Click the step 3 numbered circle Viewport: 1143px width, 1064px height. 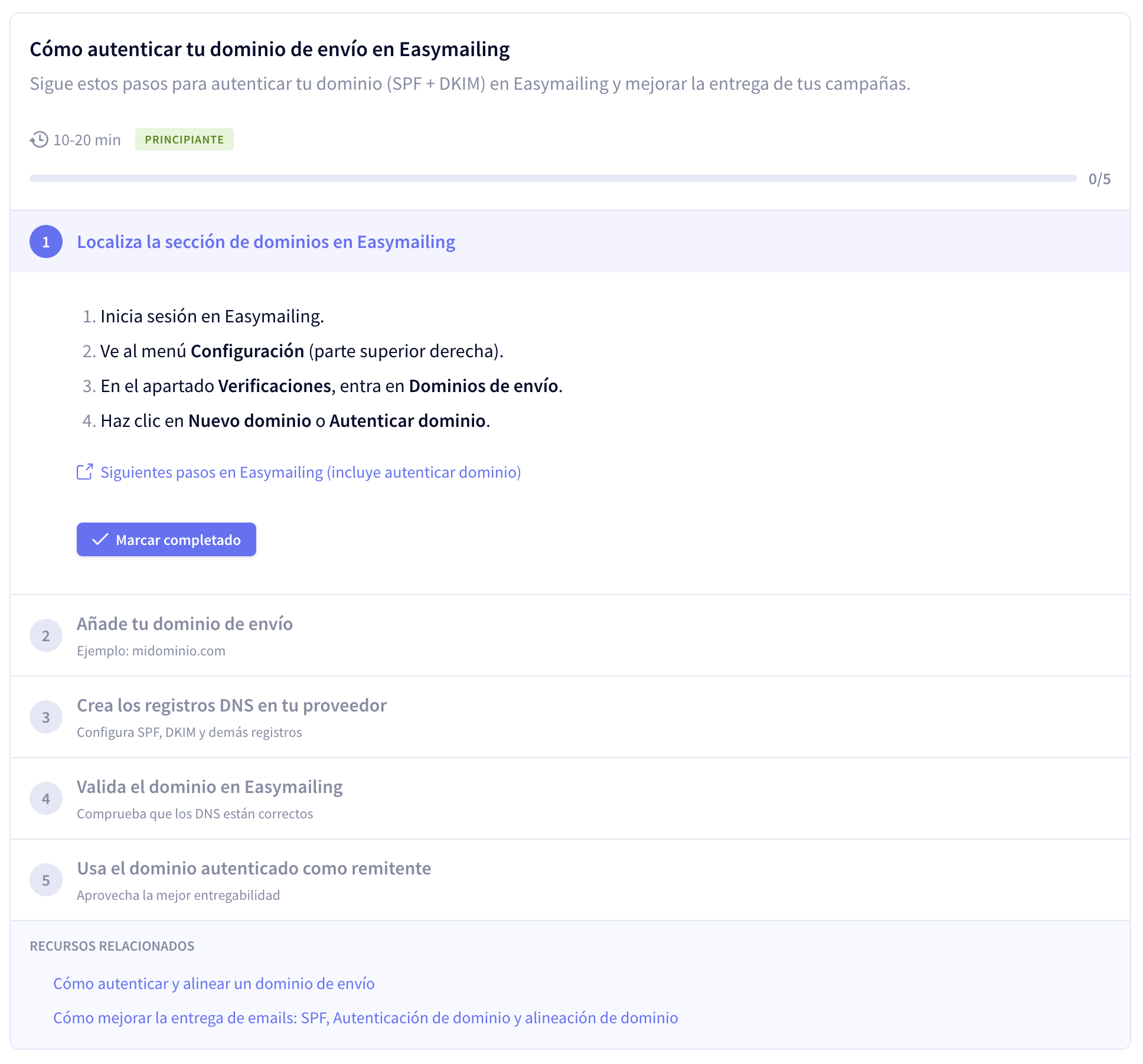(x=46, y=717)
